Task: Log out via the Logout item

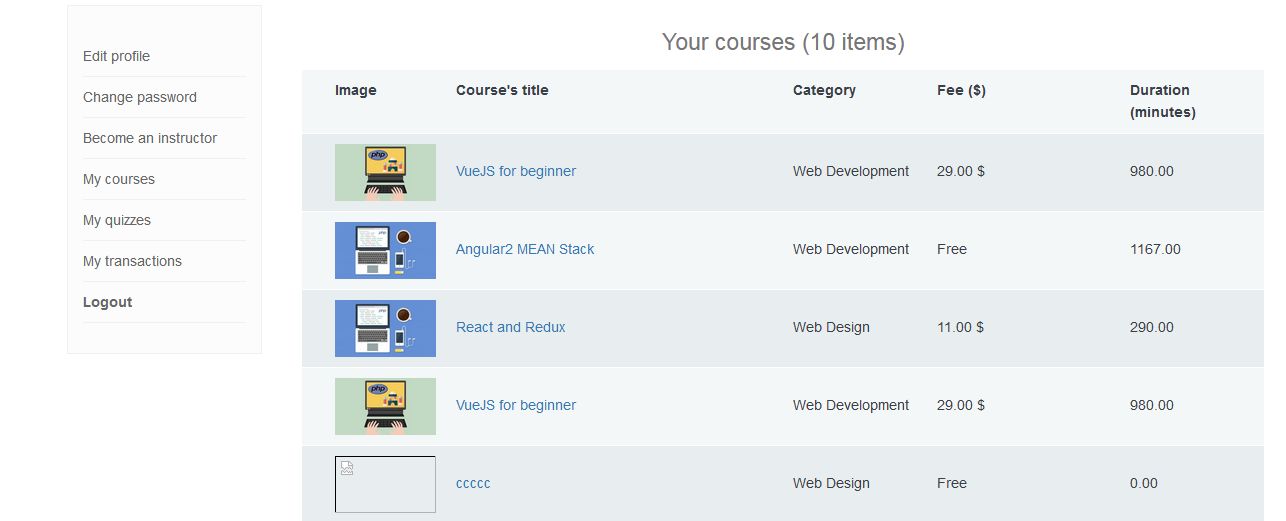Action: (x=108, y=302)
